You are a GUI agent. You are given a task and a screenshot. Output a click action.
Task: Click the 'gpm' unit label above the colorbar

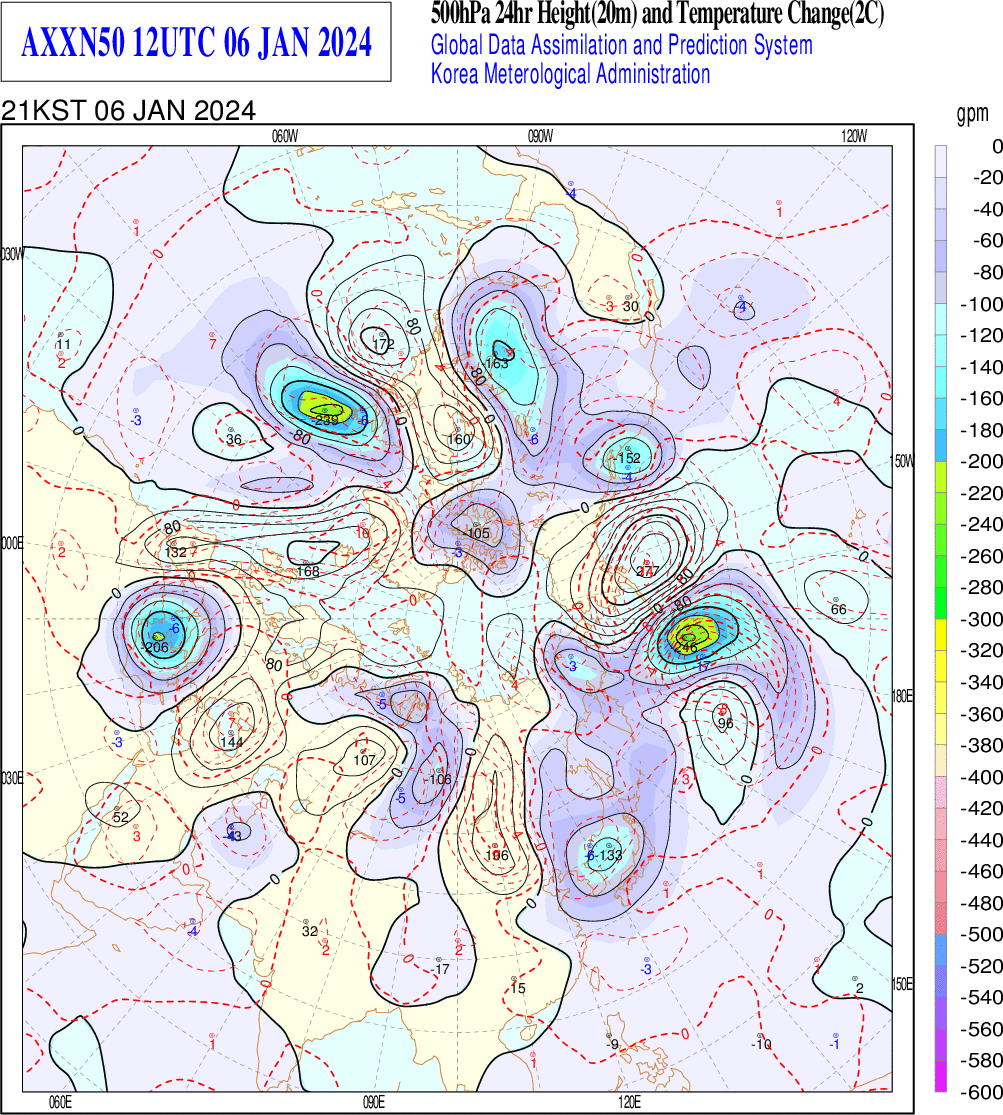pos(972,113)
